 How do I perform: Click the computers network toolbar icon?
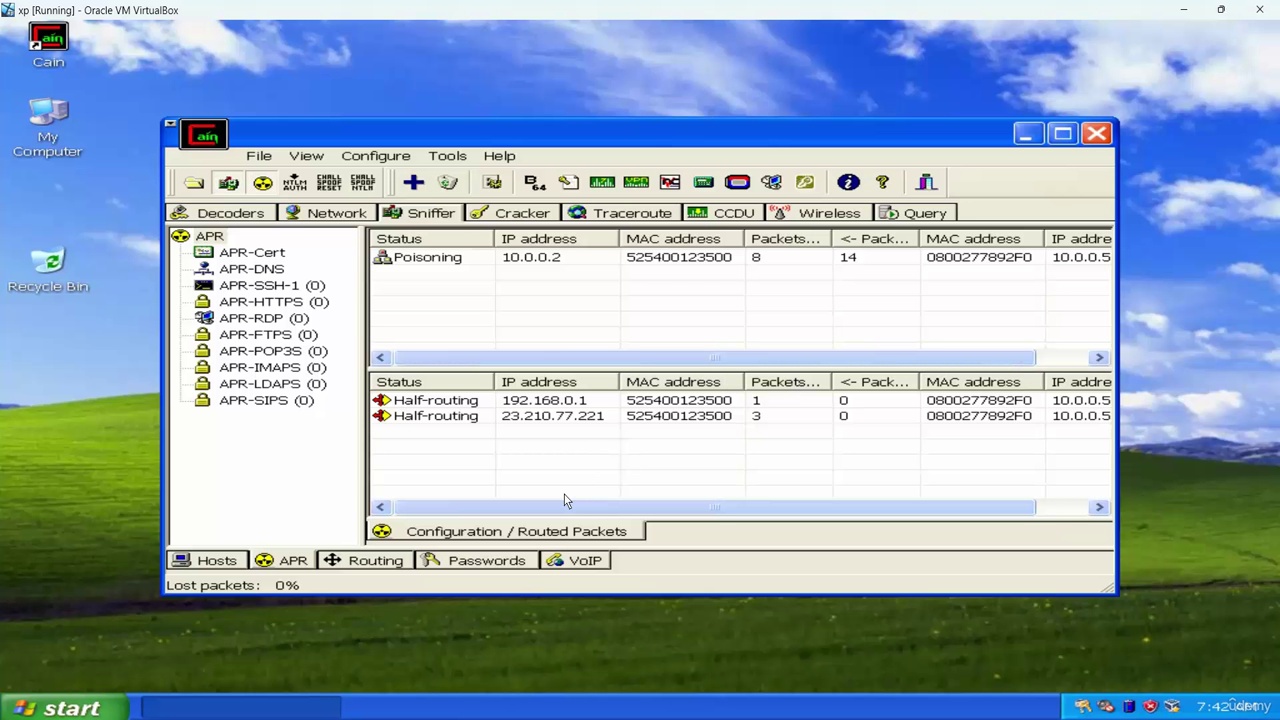(x=771, y=182)
